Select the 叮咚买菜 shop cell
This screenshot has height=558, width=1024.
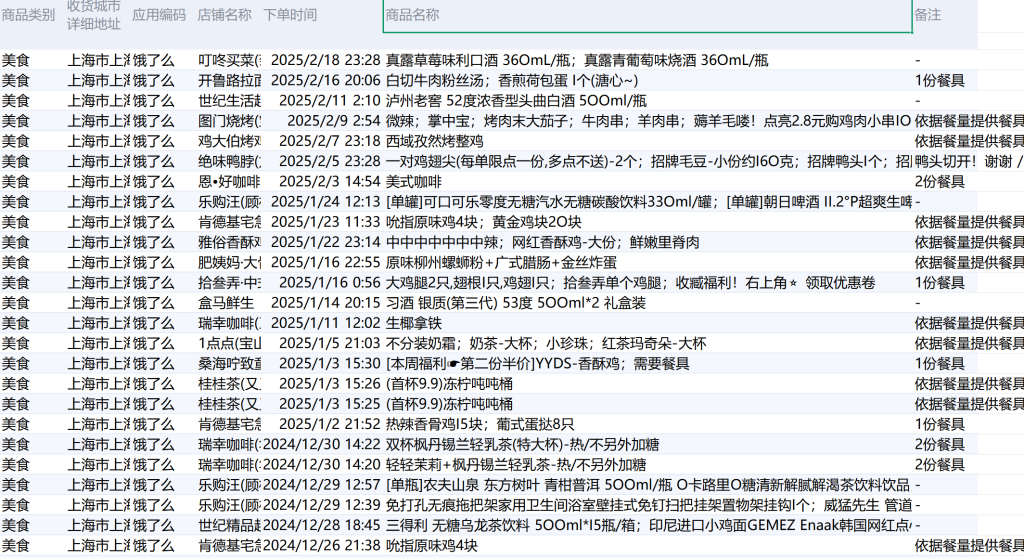pos(229,60)
